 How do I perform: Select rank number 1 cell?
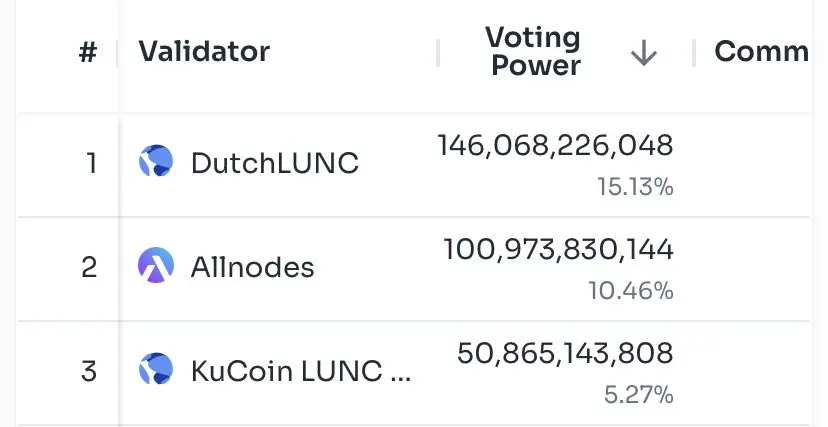(91, 163)
